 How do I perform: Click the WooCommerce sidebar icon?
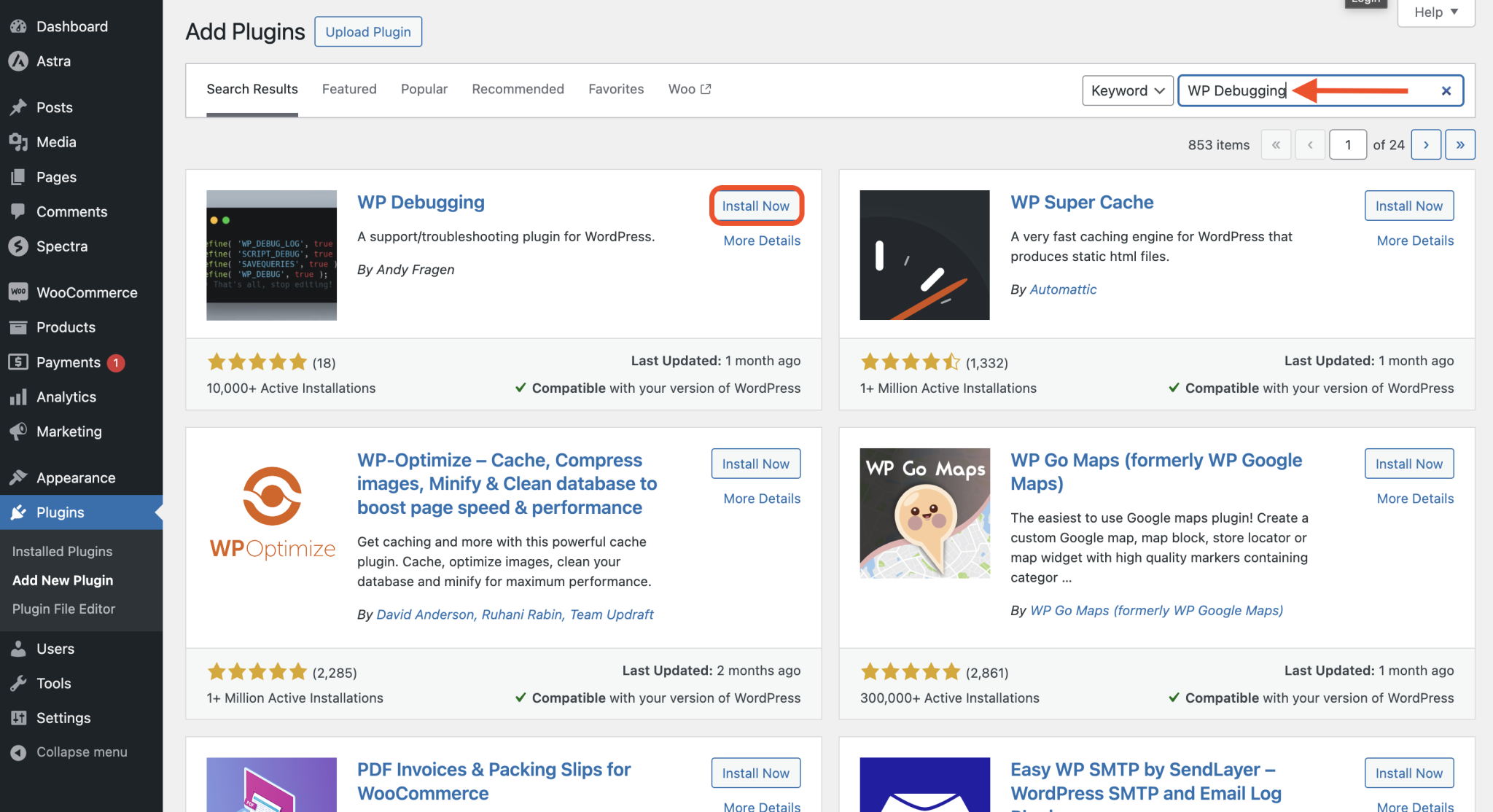pos(18,292)
